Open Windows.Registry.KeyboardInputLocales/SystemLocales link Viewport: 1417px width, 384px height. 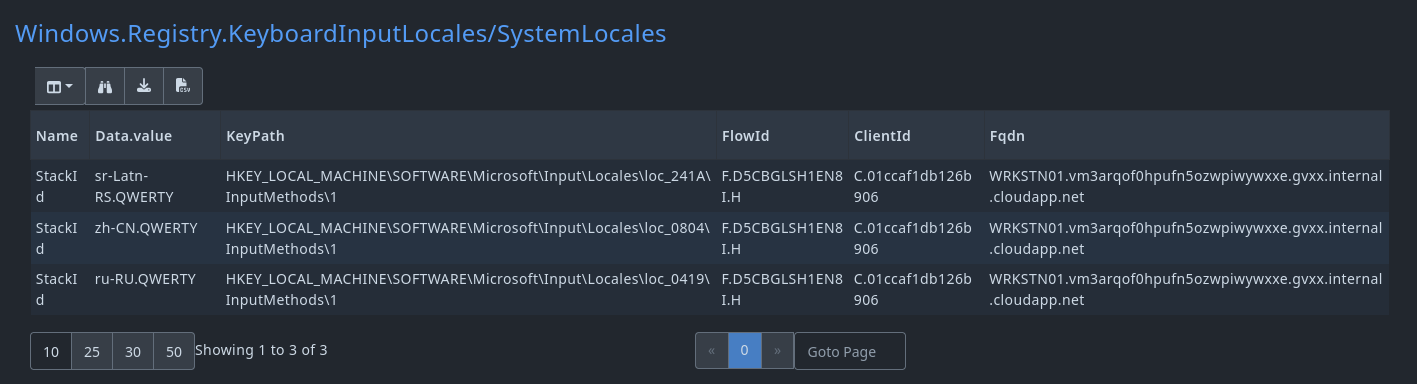pyautogui.click(x=340, y=33)
